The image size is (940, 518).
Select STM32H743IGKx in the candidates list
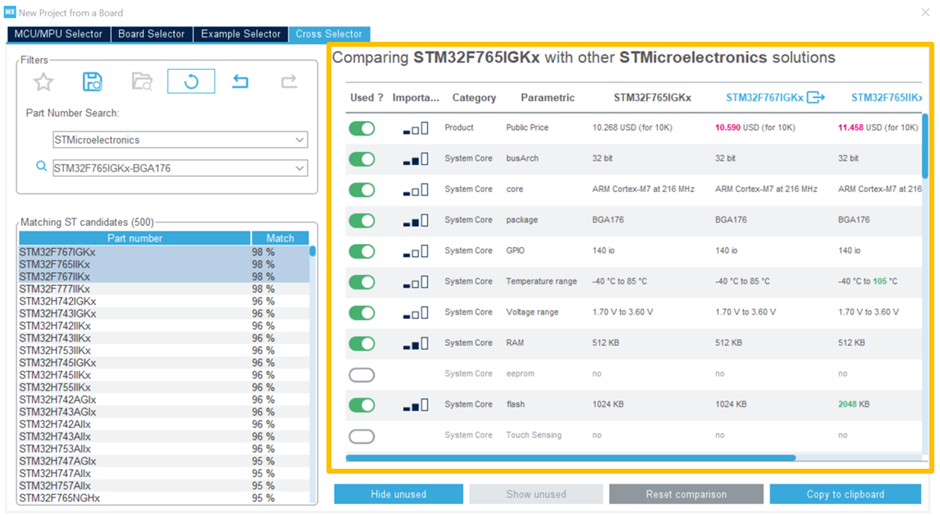[x=58, y=314]
